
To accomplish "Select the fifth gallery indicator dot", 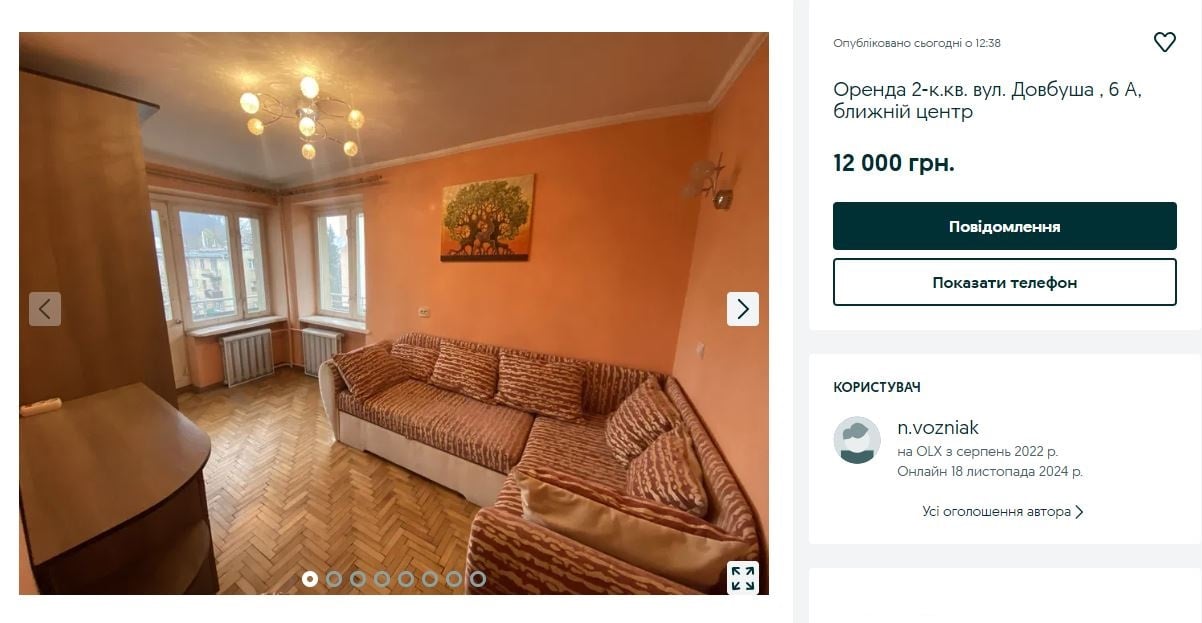I will click(x=406, y=579).
